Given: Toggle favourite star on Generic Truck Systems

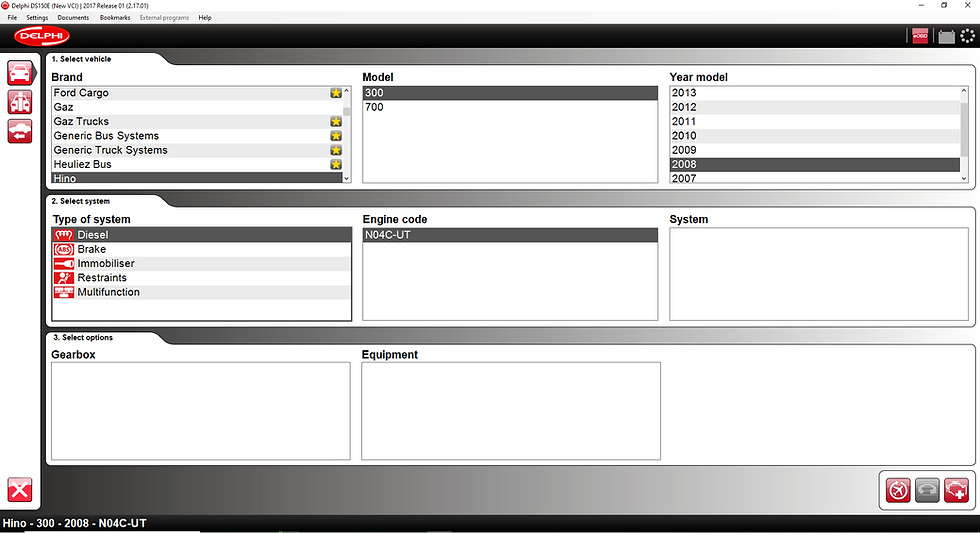Looking at the screenshot, I should pyautogui.click(x=336, y=151).
